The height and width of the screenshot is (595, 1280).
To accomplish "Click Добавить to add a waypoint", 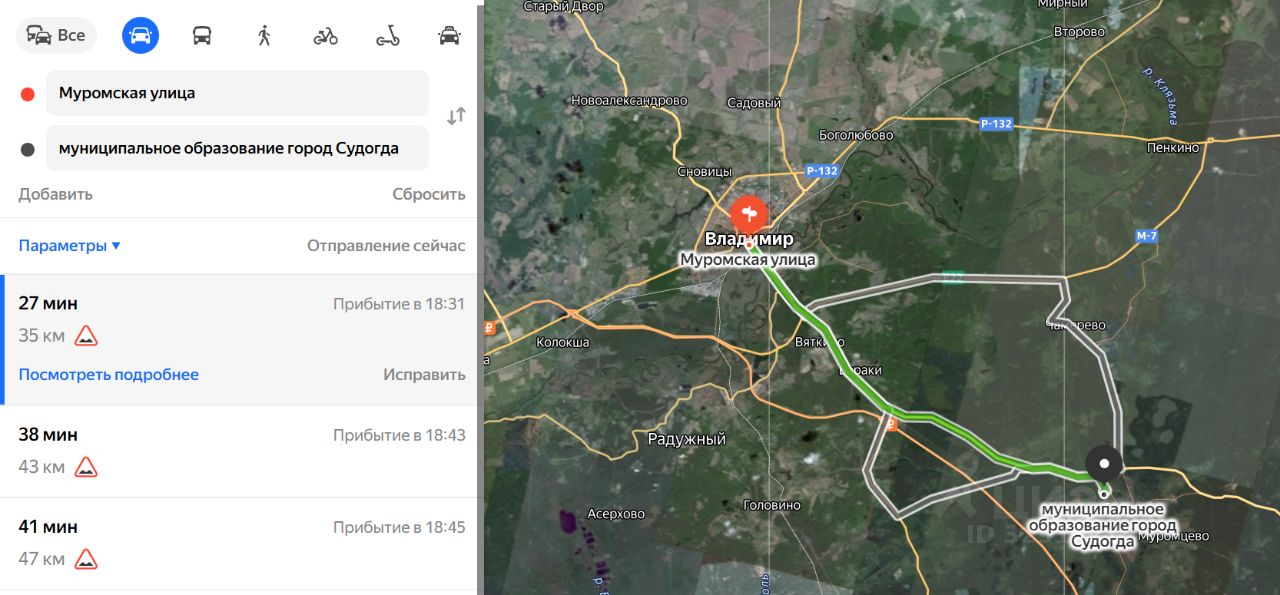I will (55, 194).
